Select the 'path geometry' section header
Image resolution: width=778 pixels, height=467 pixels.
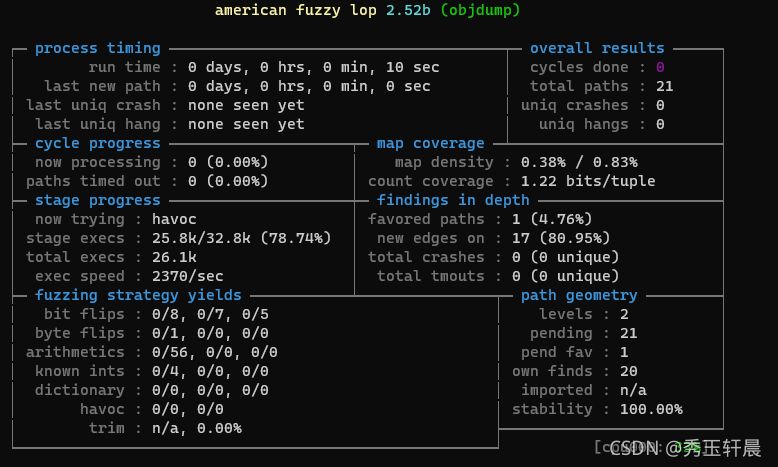pos(579,295)
